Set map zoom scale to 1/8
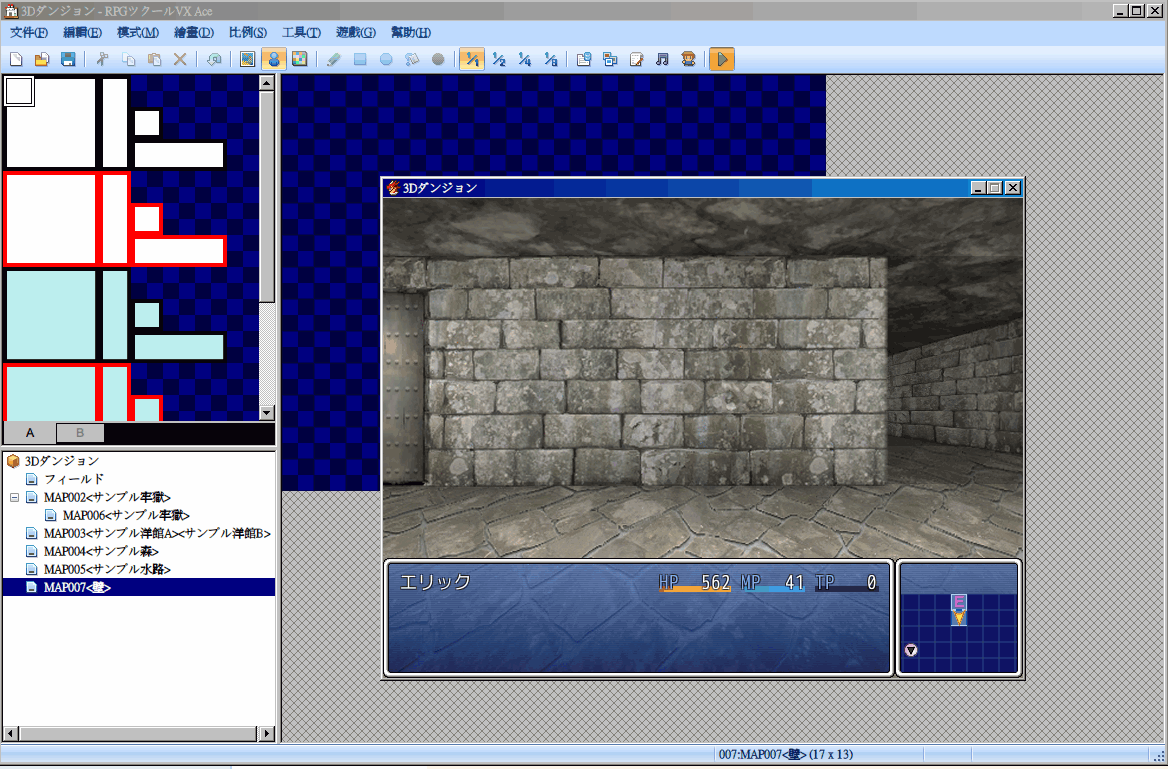Viewport: 1168px width, 769px height. pyautogui.click(x=550, y=60)
